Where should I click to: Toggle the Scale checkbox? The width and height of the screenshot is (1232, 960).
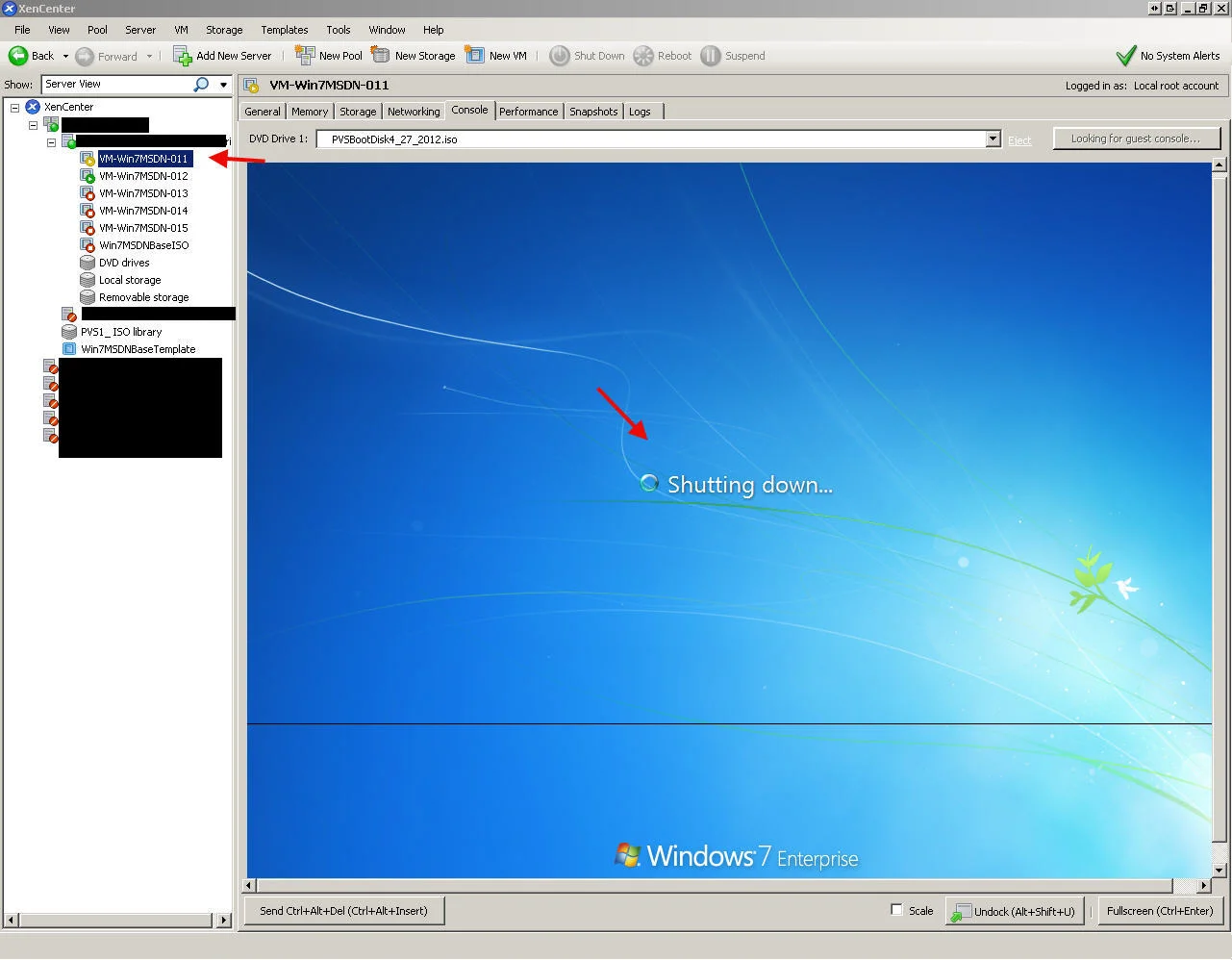896,910
